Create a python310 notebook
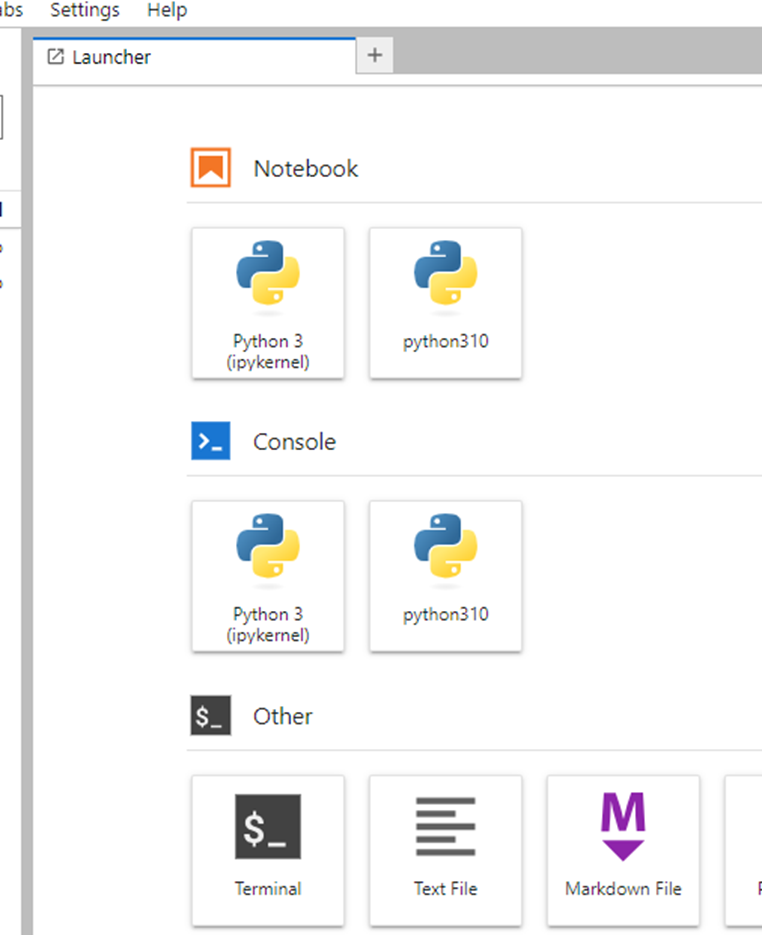The height and width of the screenshot is (935, 762). 445,303
